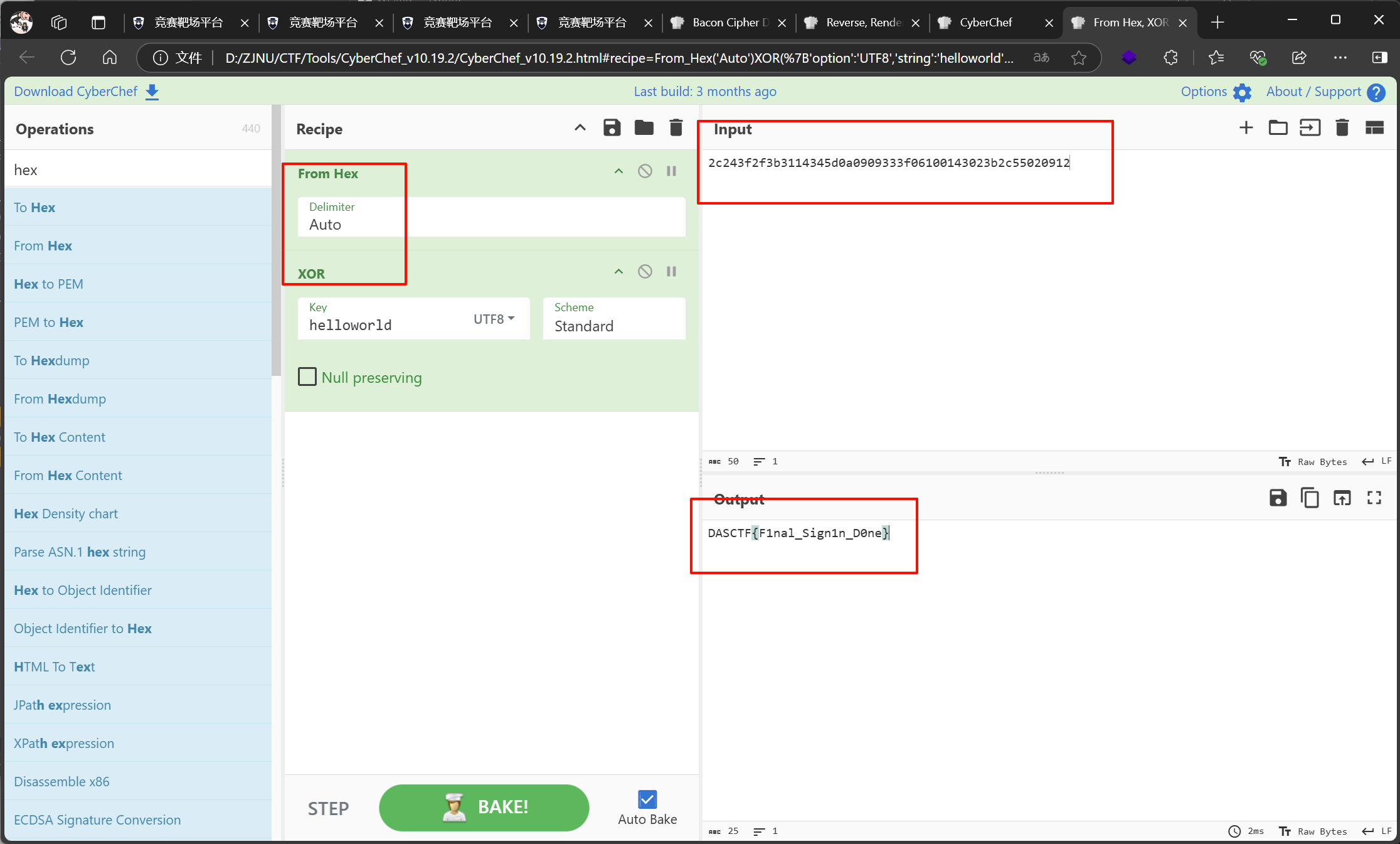Open a new browser tab
This screenshot has width=1400, height=844.
(1217, 23)
